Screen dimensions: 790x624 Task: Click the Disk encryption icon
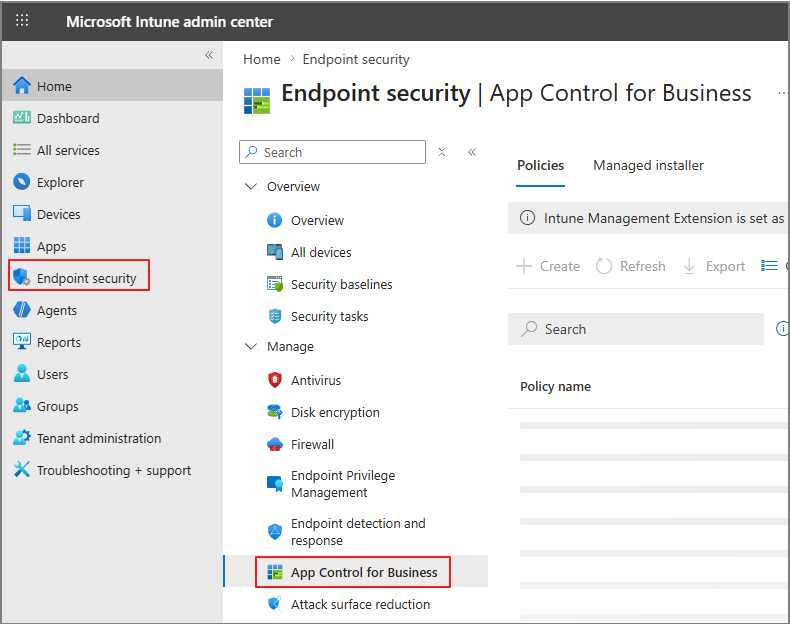pyautogui.click(x=275, y=412)
